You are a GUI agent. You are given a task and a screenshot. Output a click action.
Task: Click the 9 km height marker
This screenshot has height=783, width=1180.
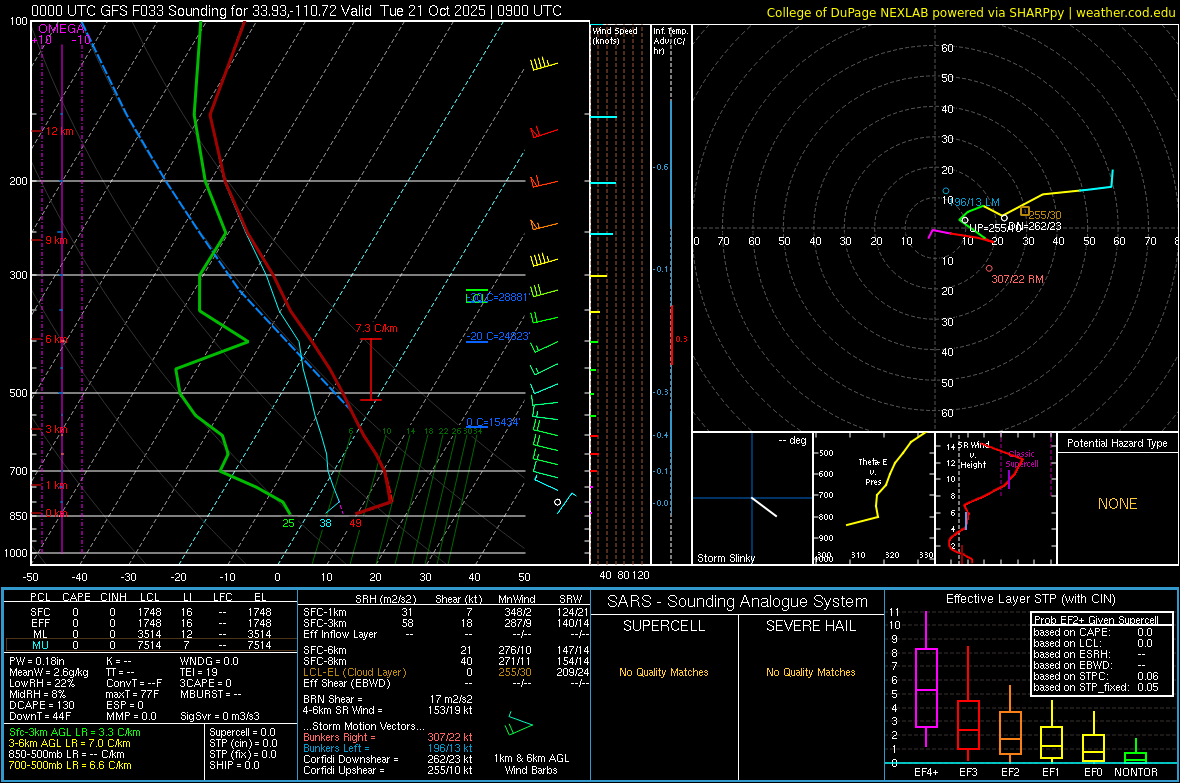56,240
